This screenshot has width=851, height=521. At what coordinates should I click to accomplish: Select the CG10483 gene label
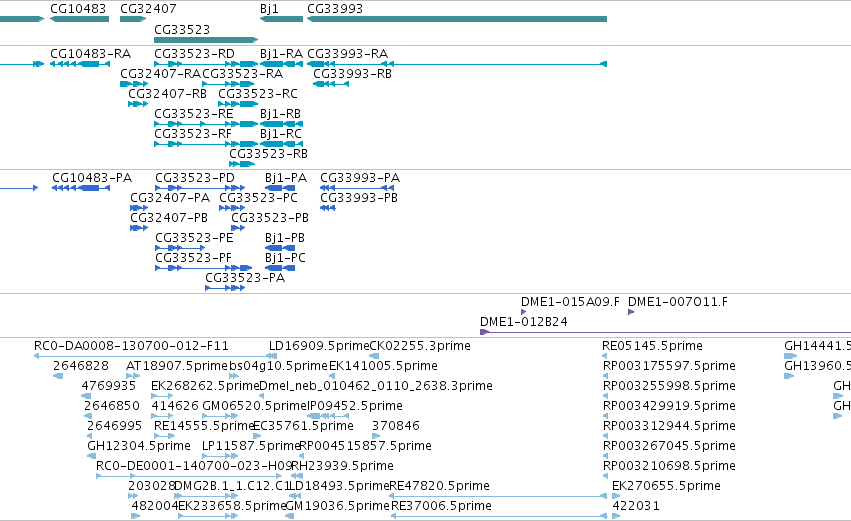pyautogui.click(x=78, y=9)
